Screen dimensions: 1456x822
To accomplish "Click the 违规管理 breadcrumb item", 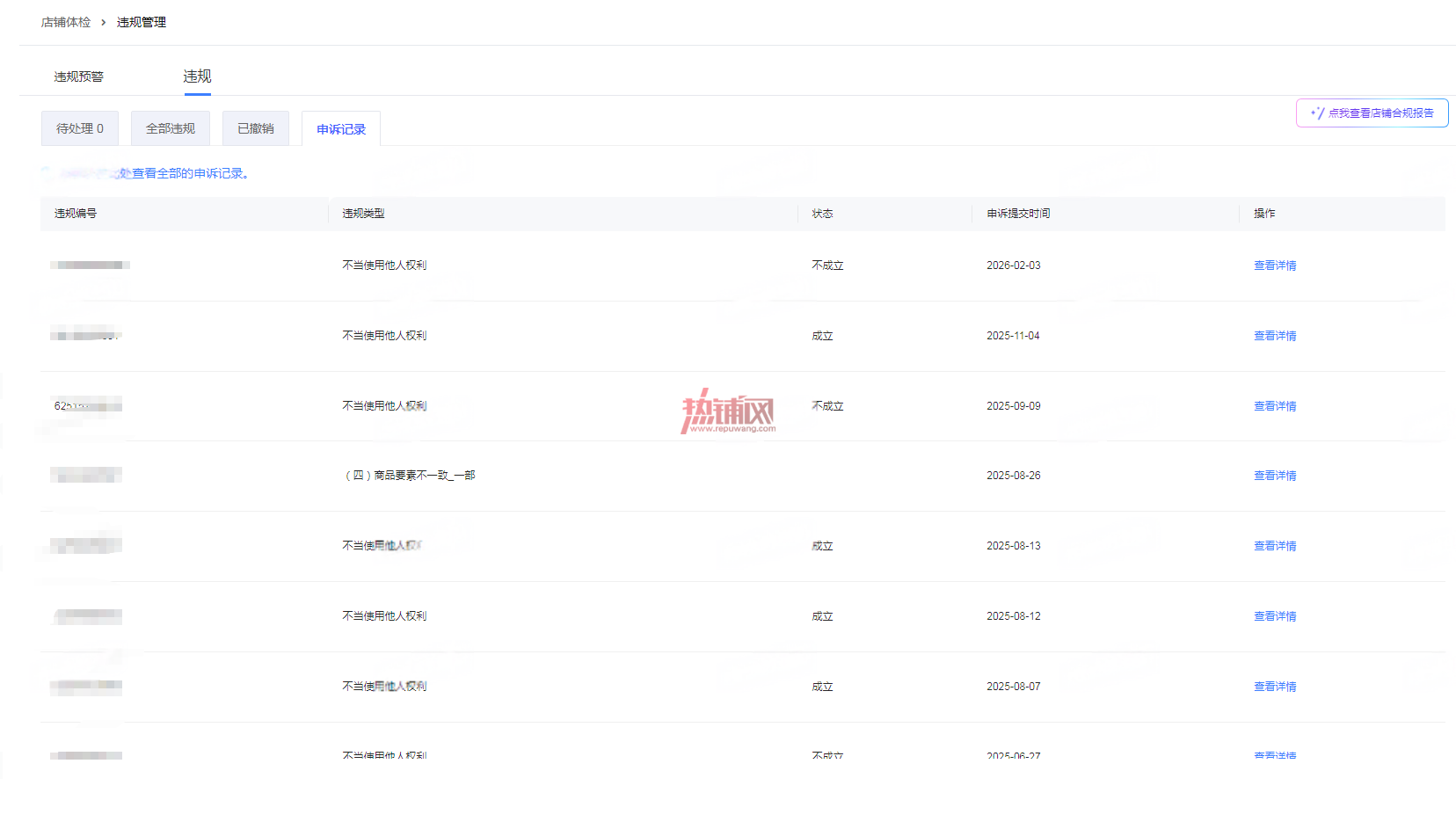I will pos(142,22).
